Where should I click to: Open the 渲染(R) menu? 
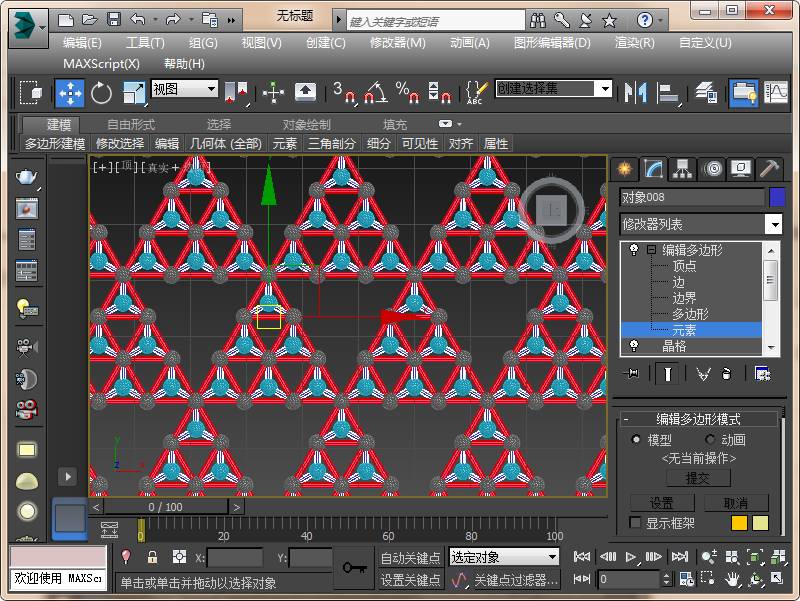(x=635, y=43)
